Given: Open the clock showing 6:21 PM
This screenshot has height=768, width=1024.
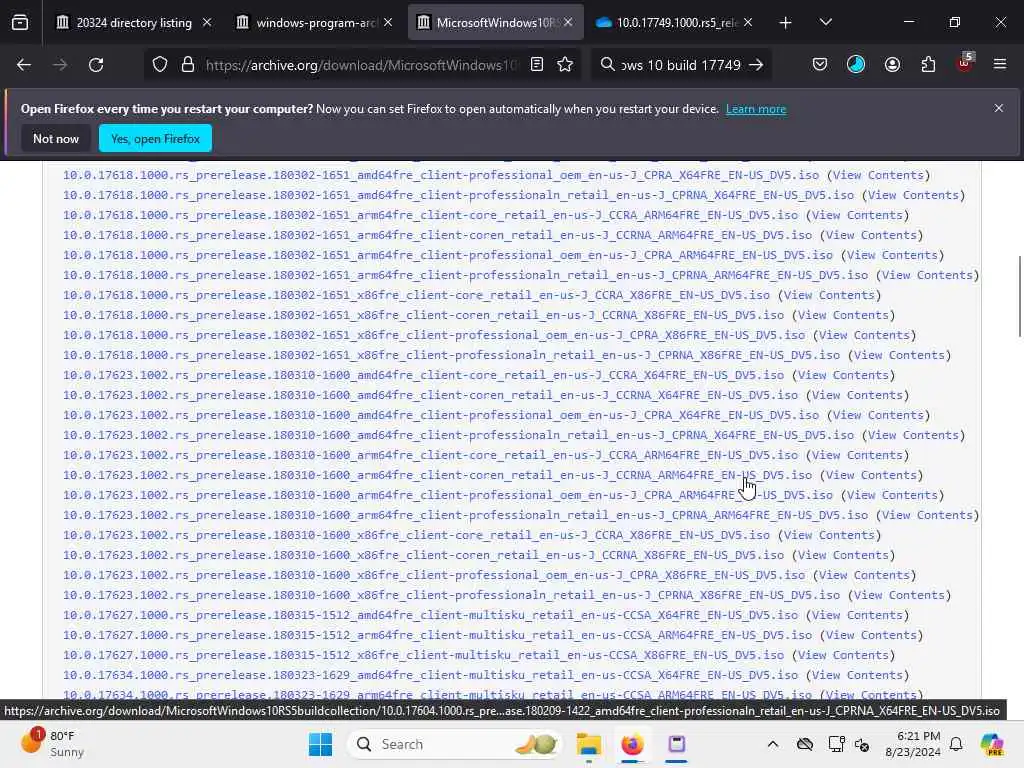Looking at the screenshot, I should [912, 744].
